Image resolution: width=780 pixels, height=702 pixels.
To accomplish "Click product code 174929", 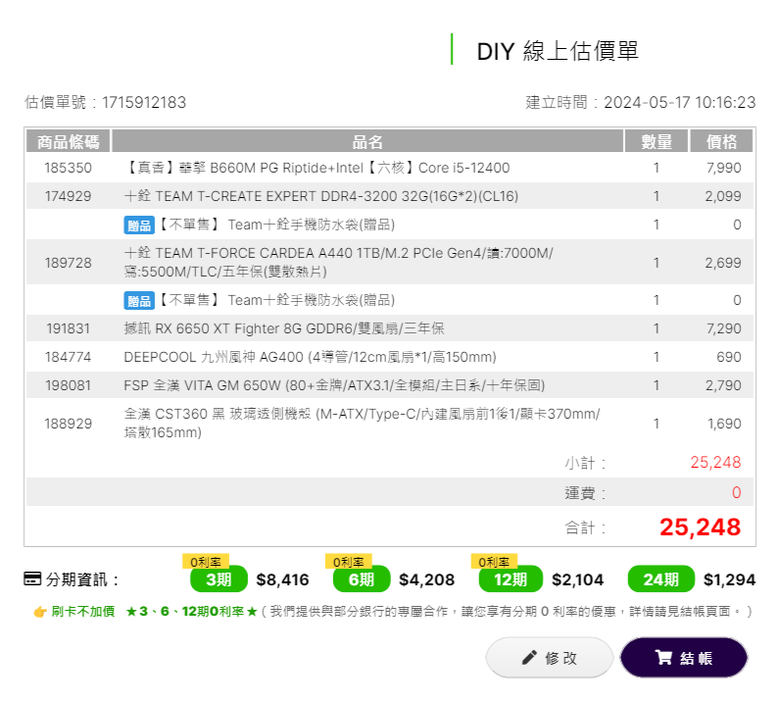I will (68, 196).
